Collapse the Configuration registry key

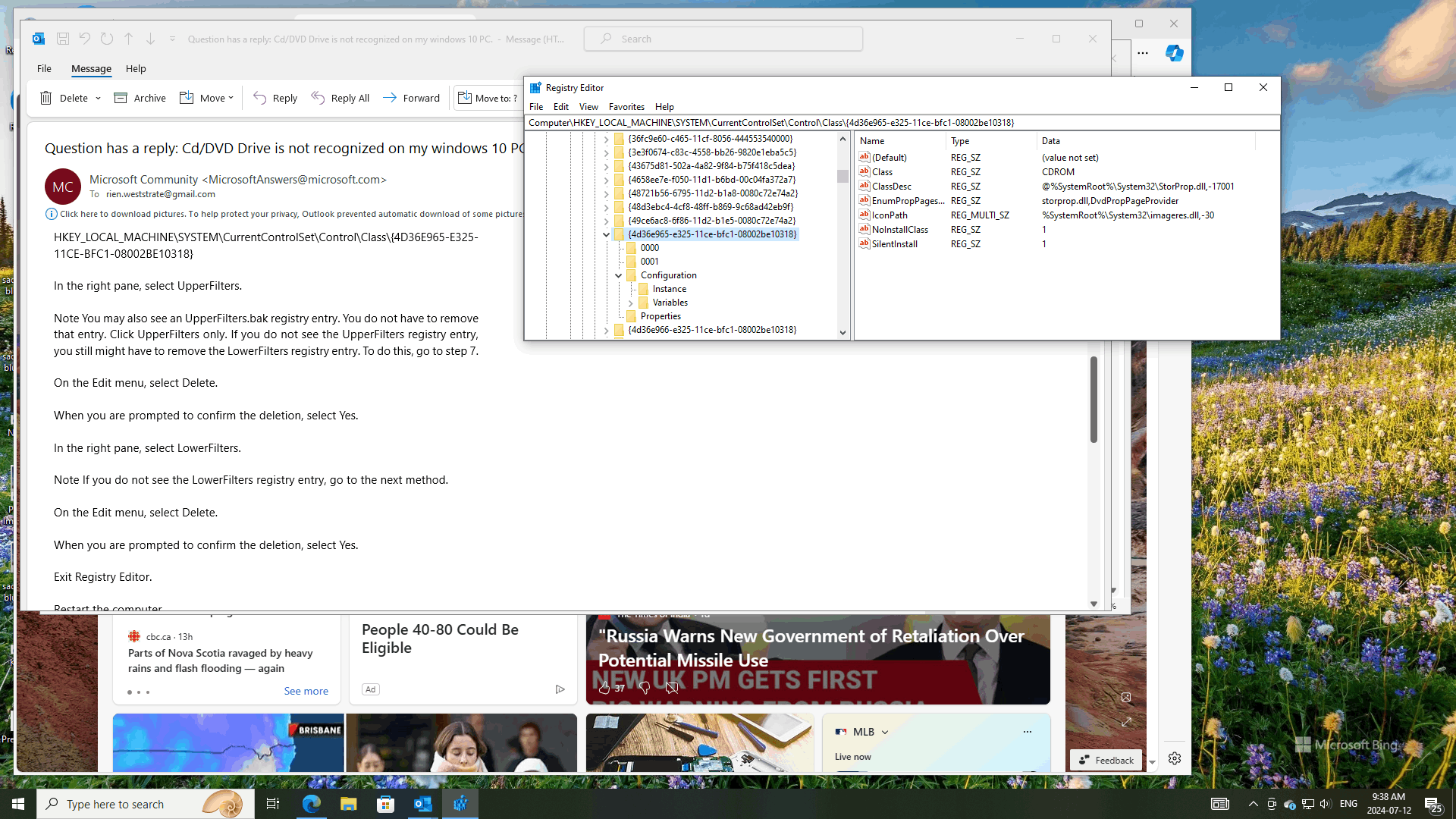click(x=618, y=275)
